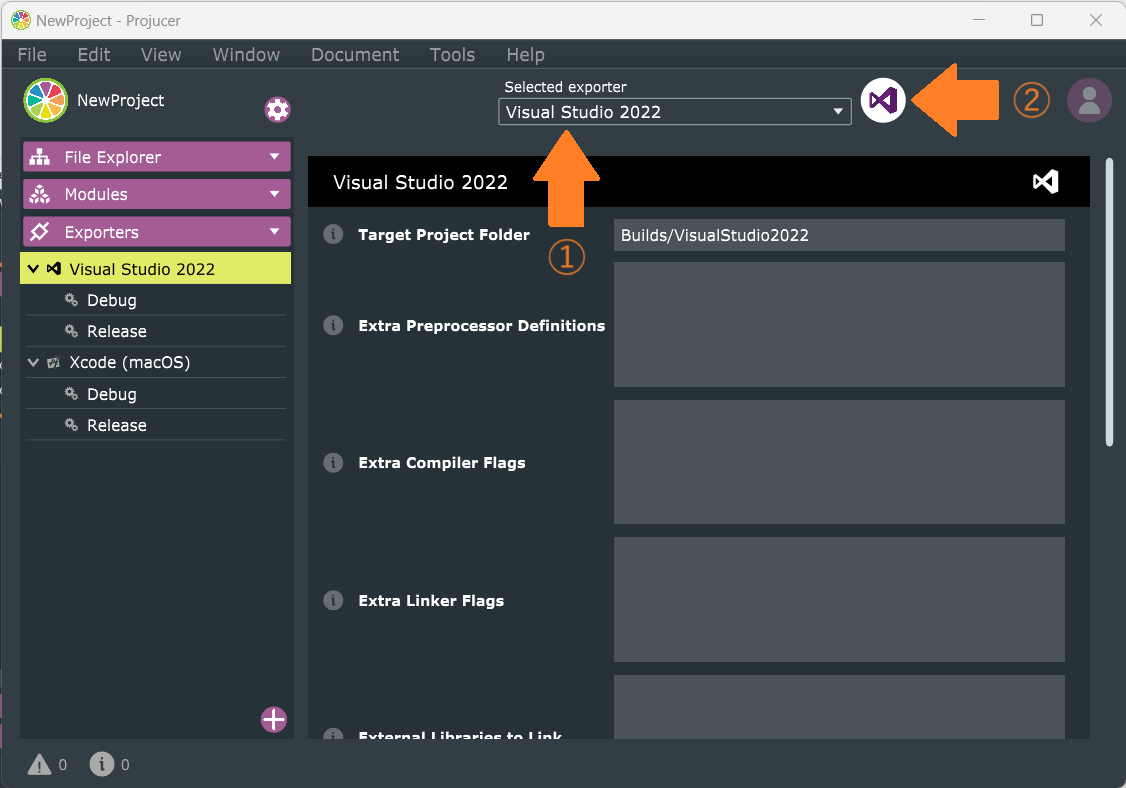Open the Help menu

(526, 55)
